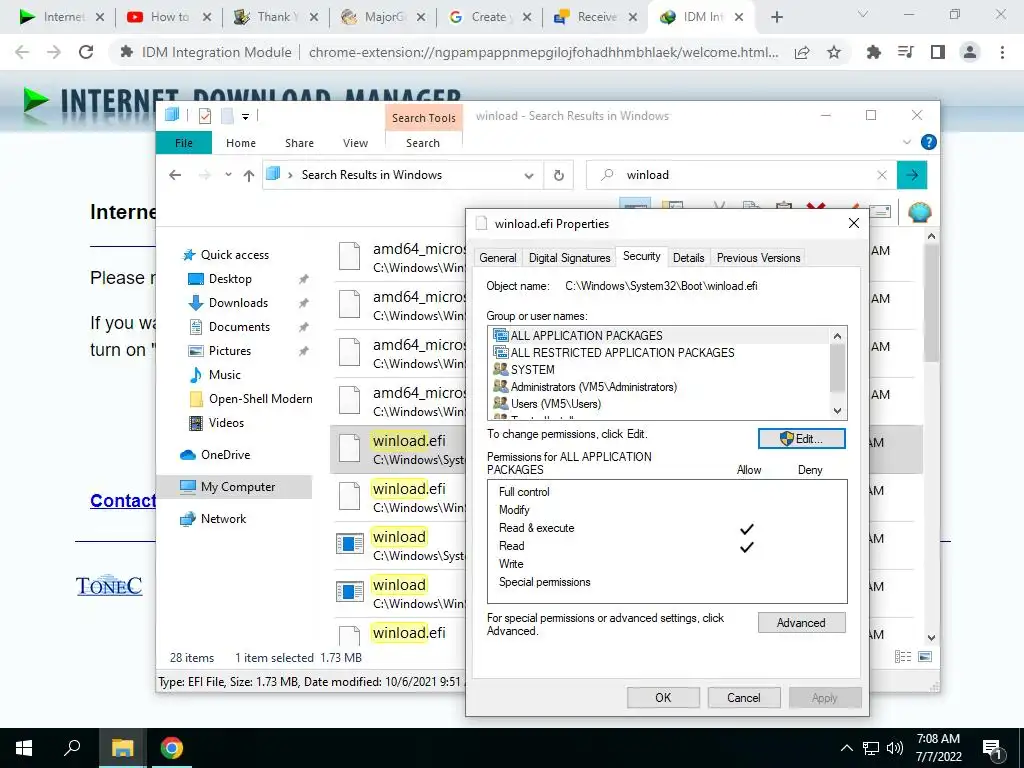Click Documents in Quick access
Image resolution: width=1024 pixels, height=768 pixels.
coord(239,327)
